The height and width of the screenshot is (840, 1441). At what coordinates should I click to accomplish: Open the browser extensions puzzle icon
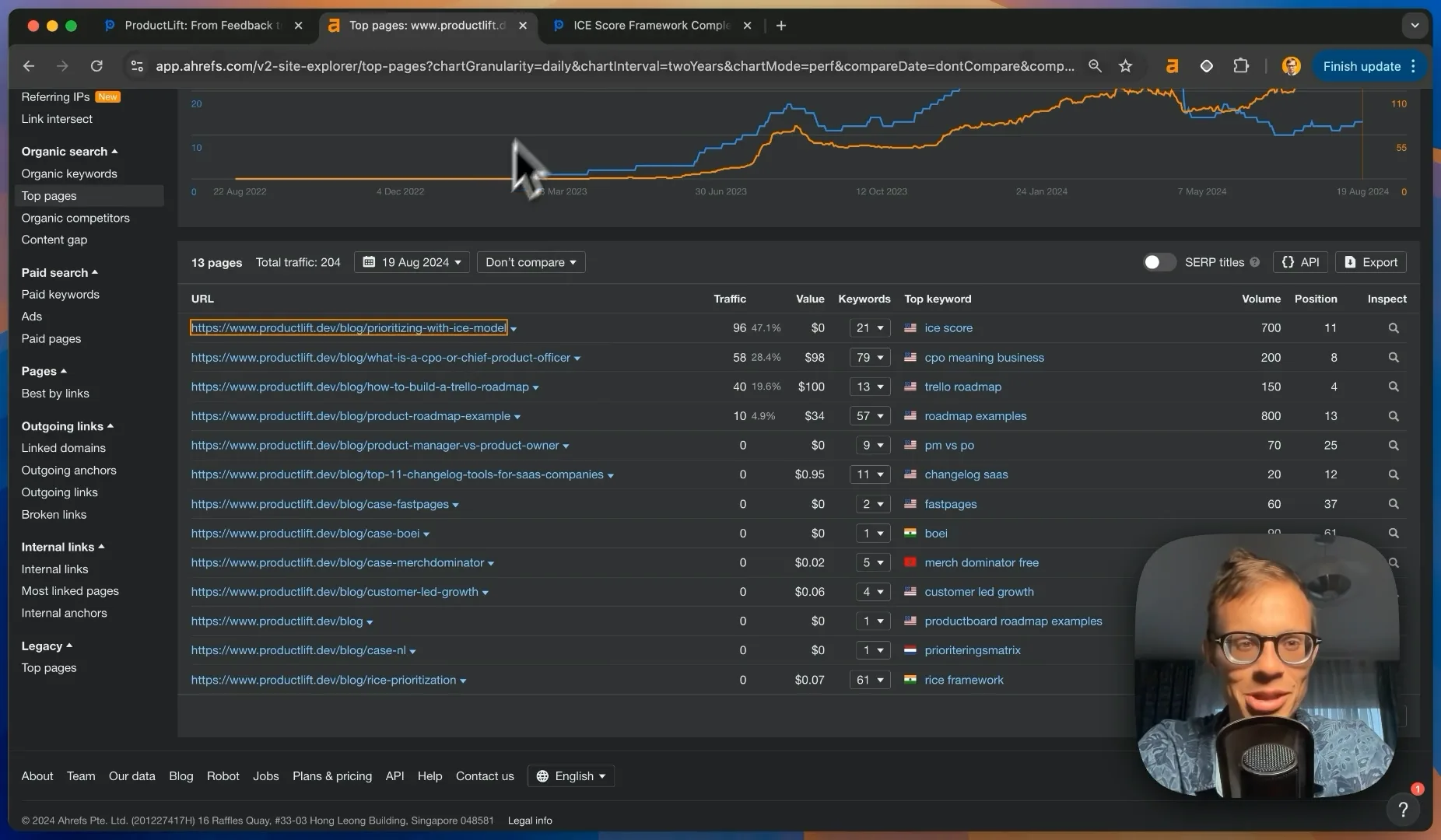click(1241, 66)
